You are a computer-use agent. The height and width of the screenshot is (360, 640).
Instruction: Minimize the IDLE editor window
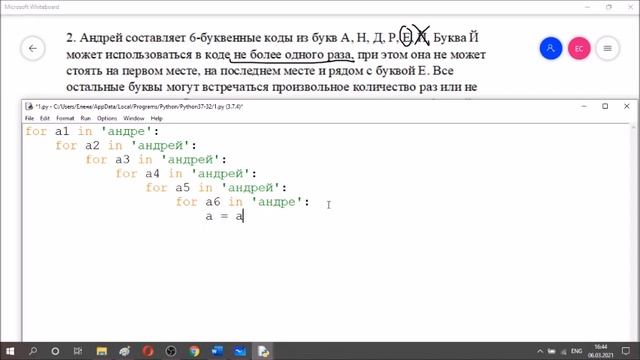[584, 106]
